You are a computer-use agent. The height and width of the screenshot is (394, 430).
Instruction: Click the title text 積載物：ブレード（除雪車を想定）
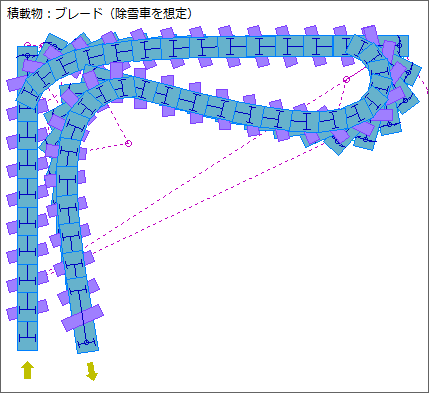pyautogui.click(x=99, y=14)
